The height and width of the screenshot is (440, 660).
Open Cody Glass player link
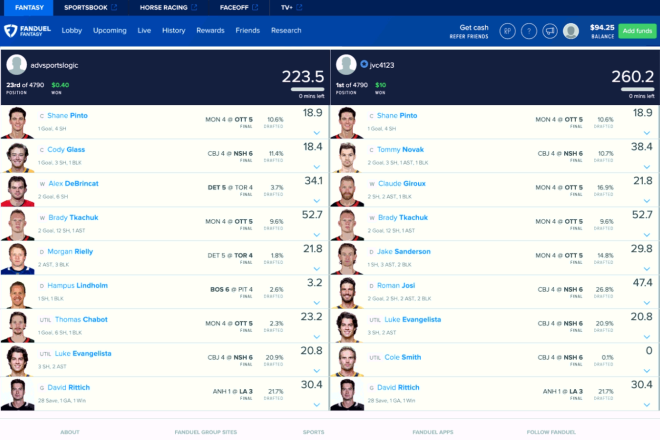(66, 149)
